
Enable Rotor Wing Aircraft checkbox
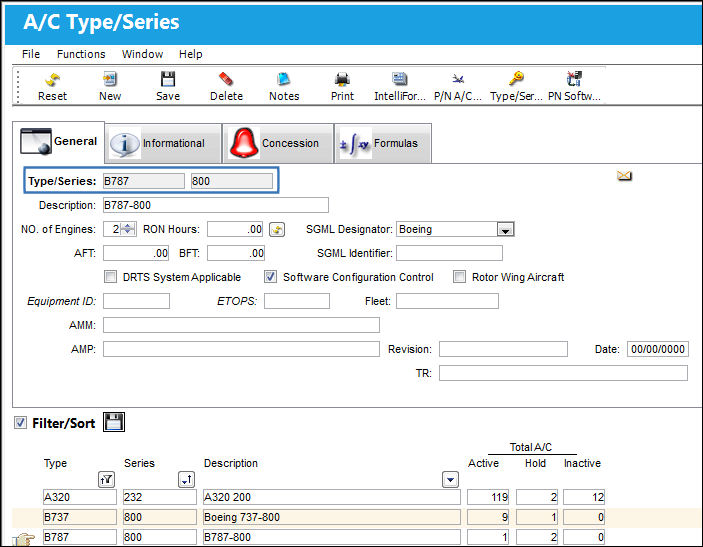coord(459,277)
